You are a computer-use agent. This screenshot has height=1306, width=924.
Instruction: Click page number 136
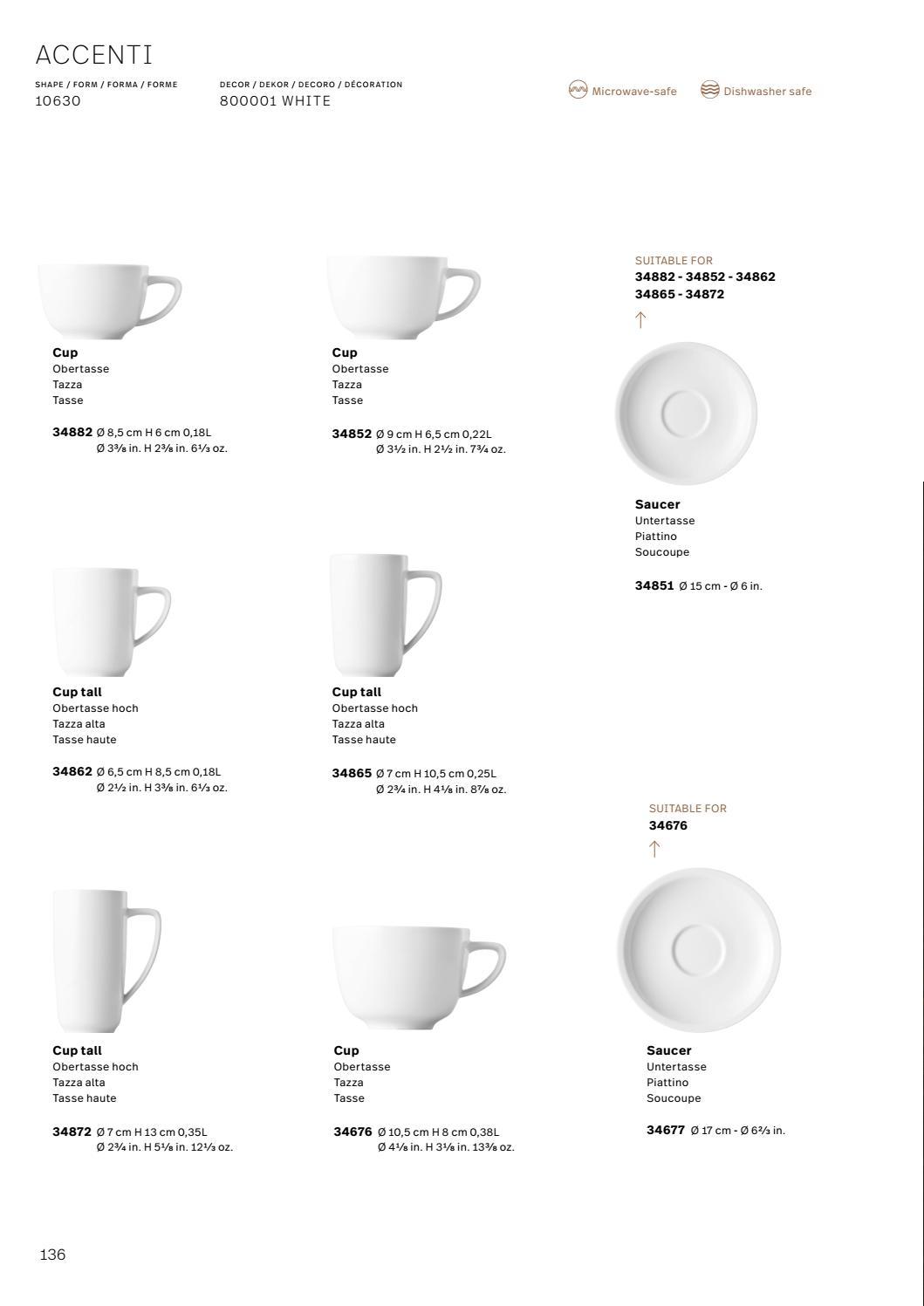(x=52, y=1255)
